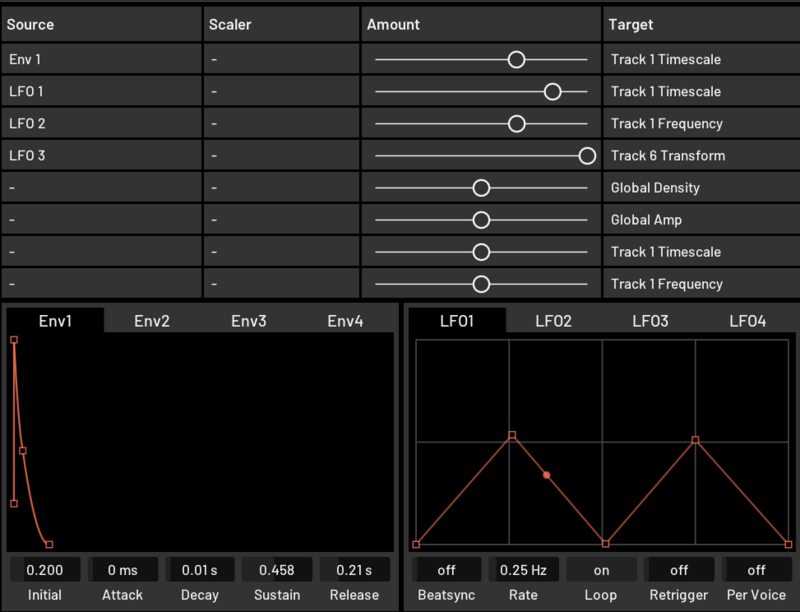Toggle the Beatsync off switch
The image size is (800, 612).
446,570
